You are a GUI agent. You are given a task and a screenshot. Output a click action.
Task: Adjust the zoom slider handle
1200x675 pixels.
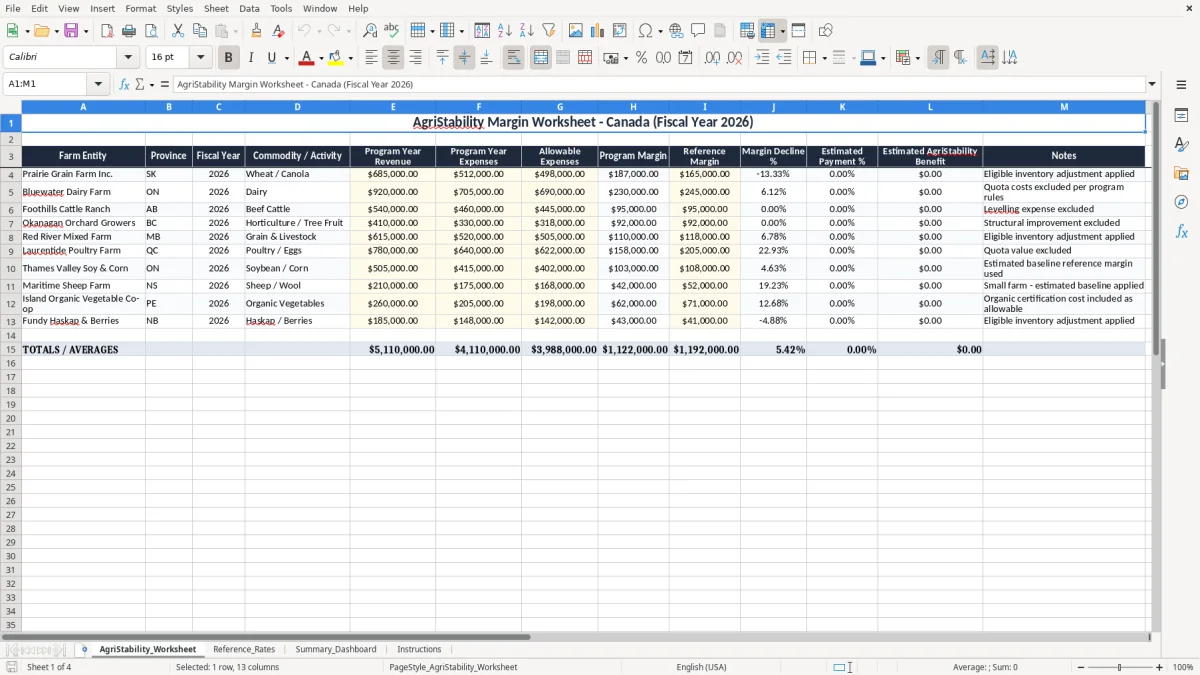tap(1119, 667)
